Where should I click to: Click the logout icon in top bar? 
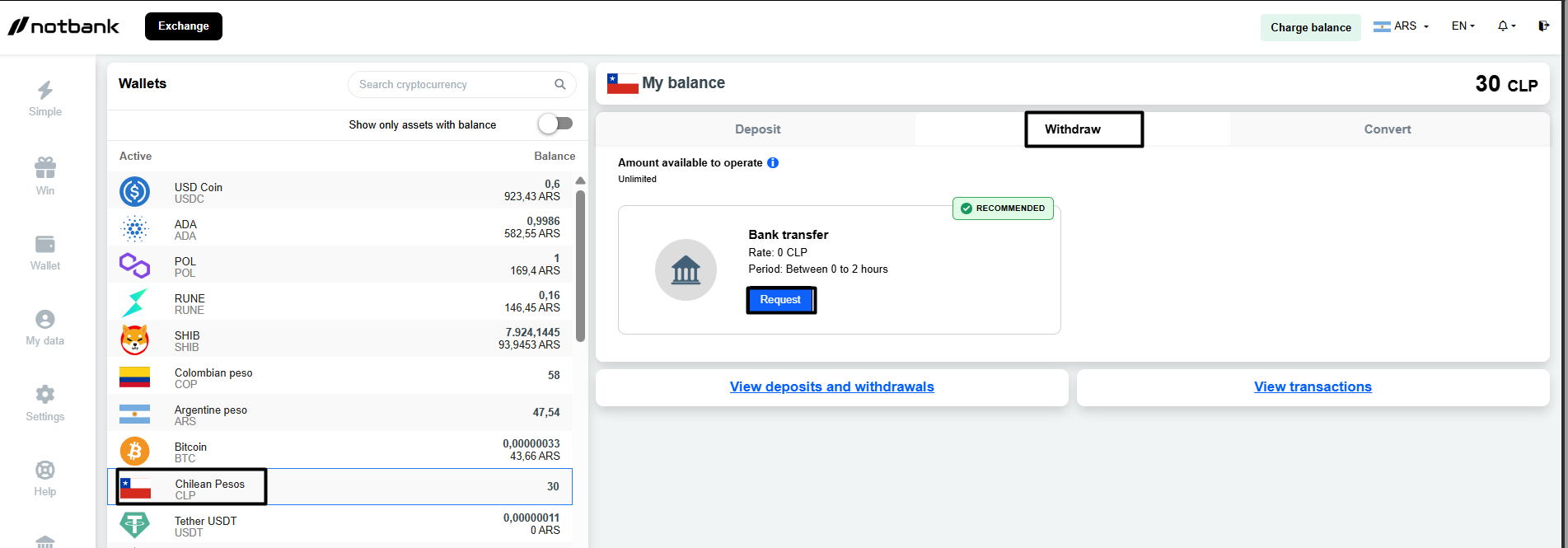pyautogui.click(x=1544, y=26)
